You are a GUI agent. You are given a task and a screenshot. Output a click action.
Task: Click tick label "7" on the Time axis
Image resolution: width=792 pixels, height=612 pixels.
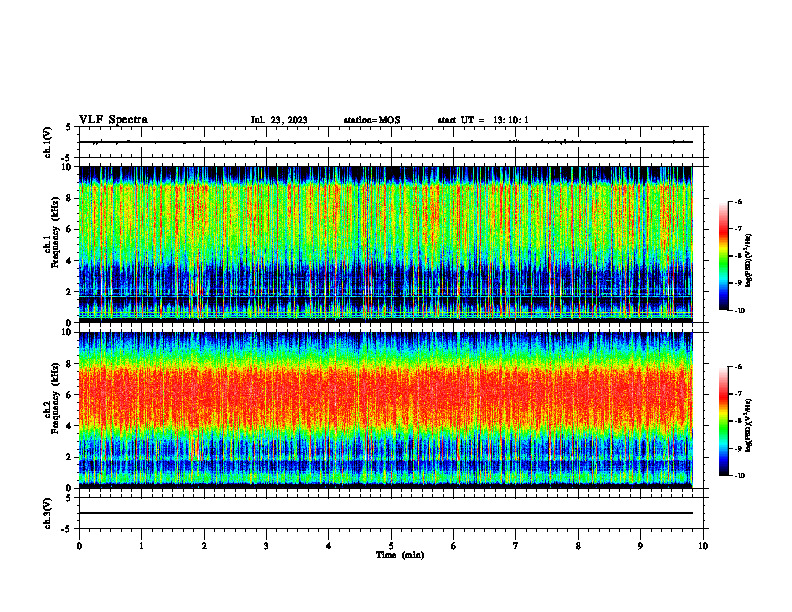coord(516,546)
